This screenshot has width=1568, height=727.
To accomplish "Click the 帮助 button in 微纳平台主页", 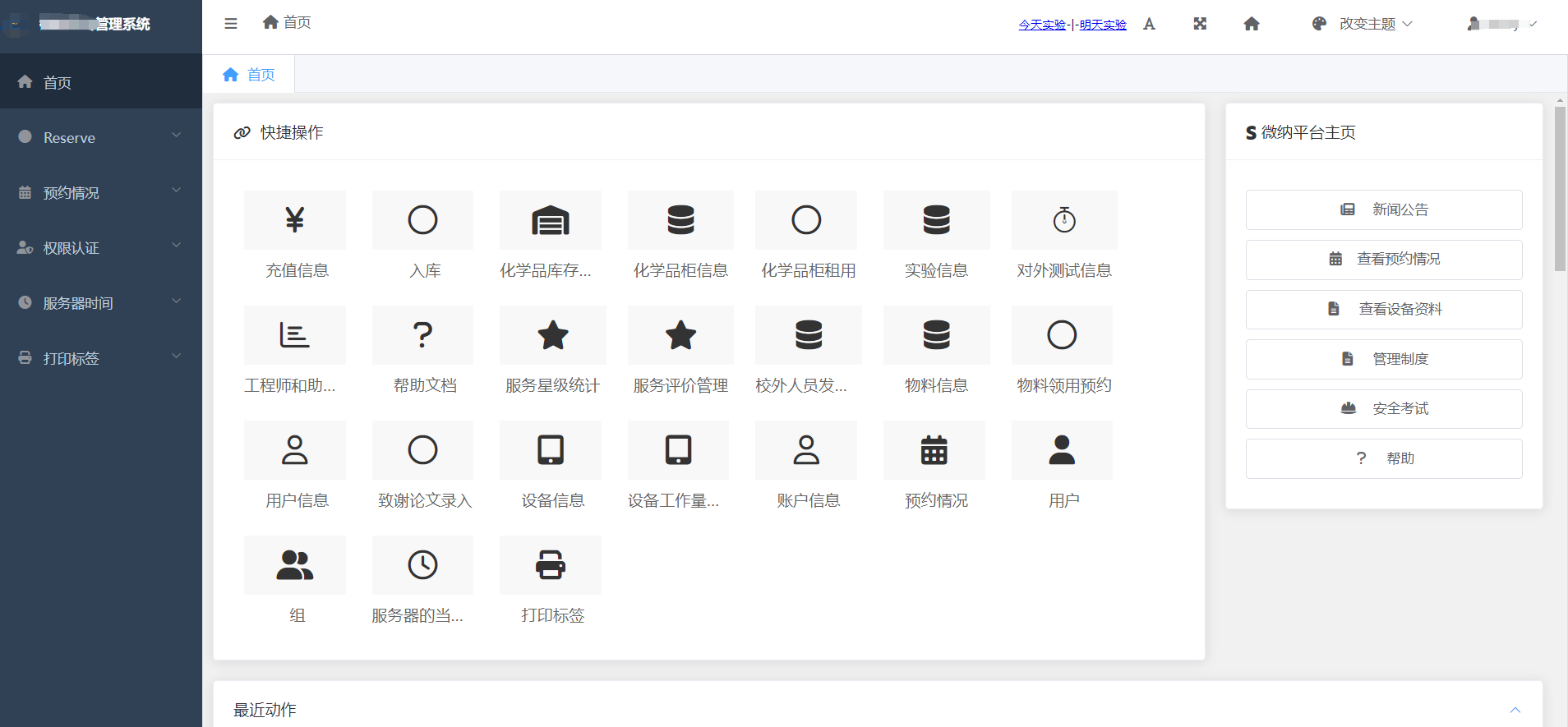I will coord(1384,458).
